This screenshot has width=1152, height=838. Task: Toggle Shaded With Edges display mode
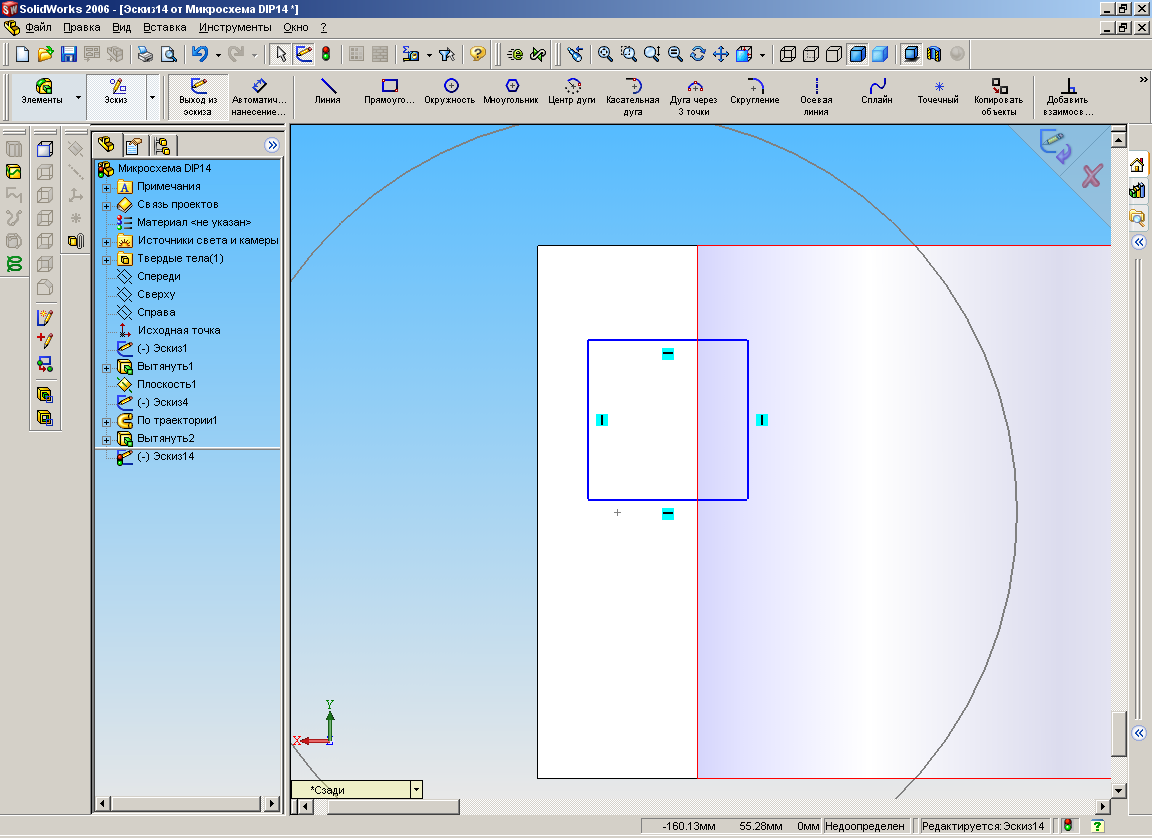[857, 54]
